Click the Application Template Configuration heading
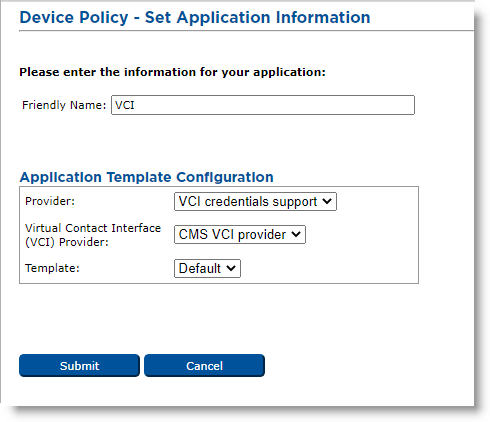490x422 pixels. click(147, 177)
